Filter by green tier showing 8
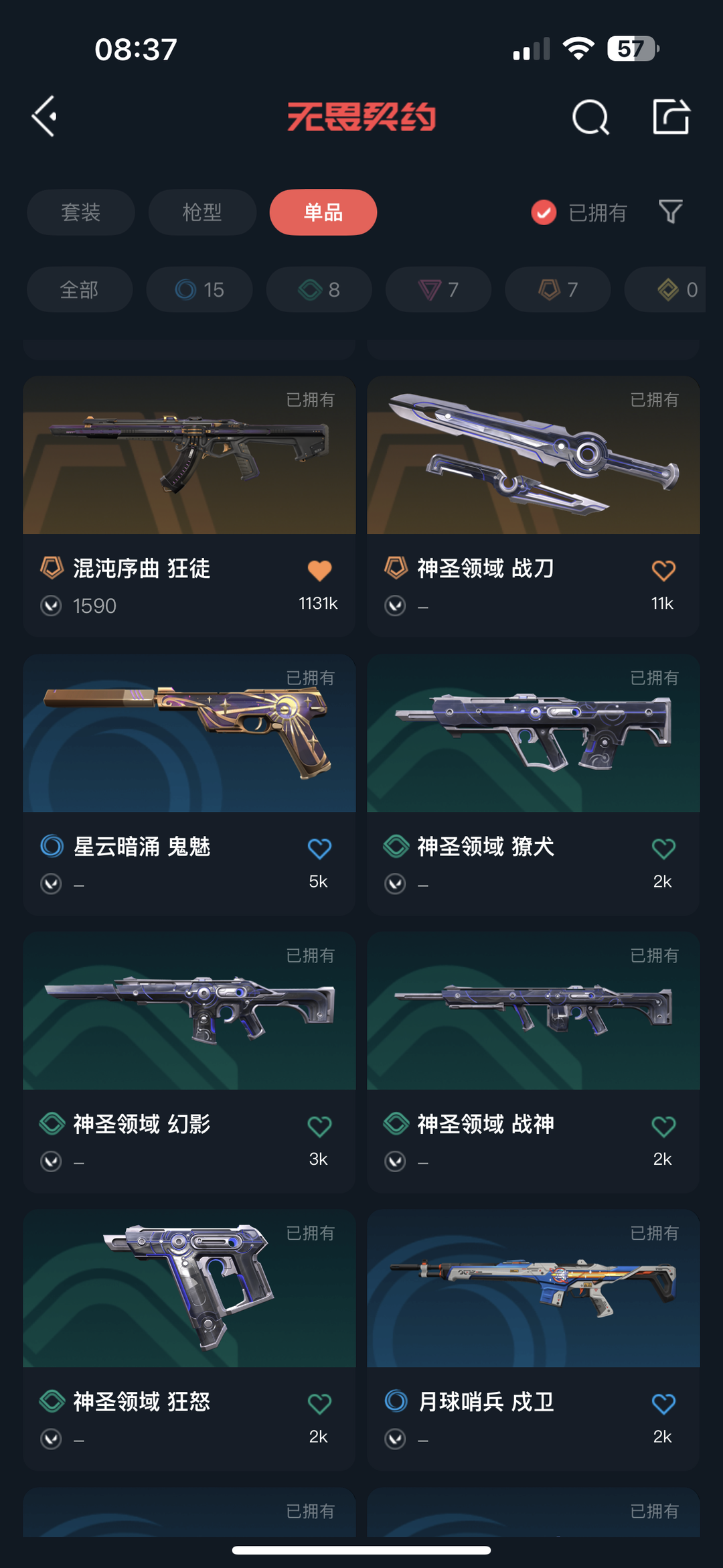723x1568 pixels. [x=319, y=289]
